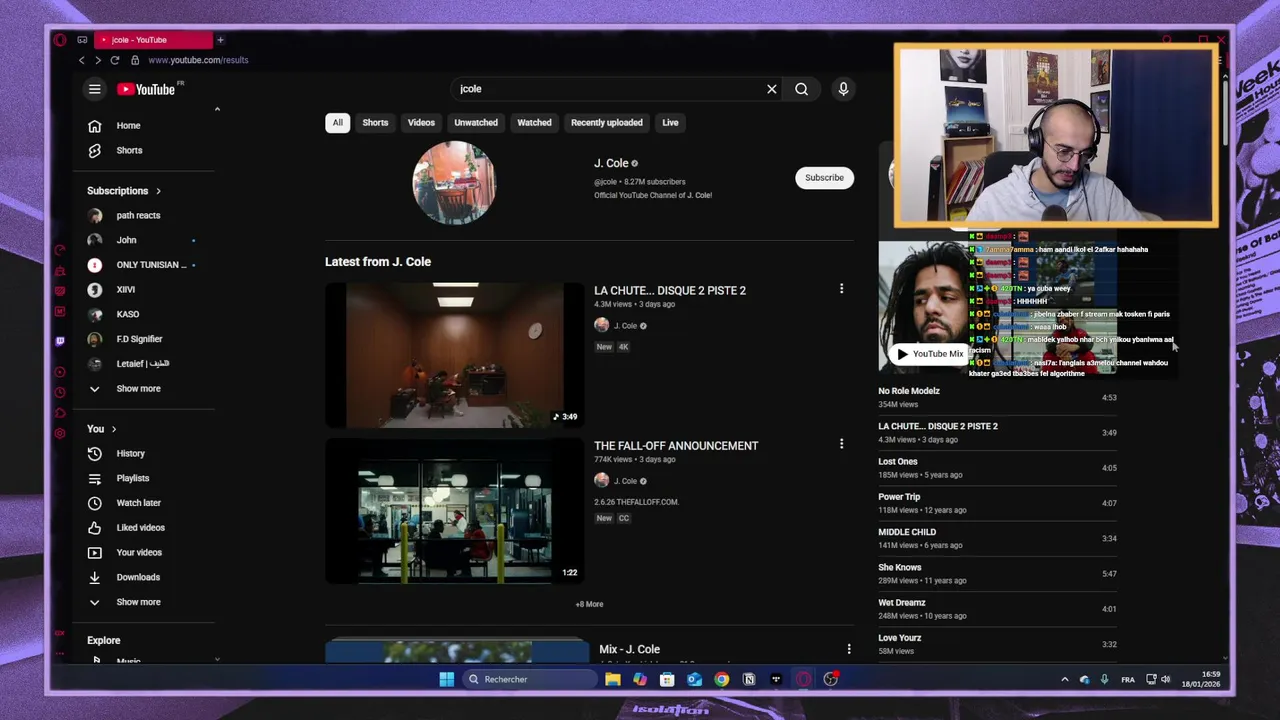Open volume control in system tray
1280x720 pixels.
(1165, 679)
